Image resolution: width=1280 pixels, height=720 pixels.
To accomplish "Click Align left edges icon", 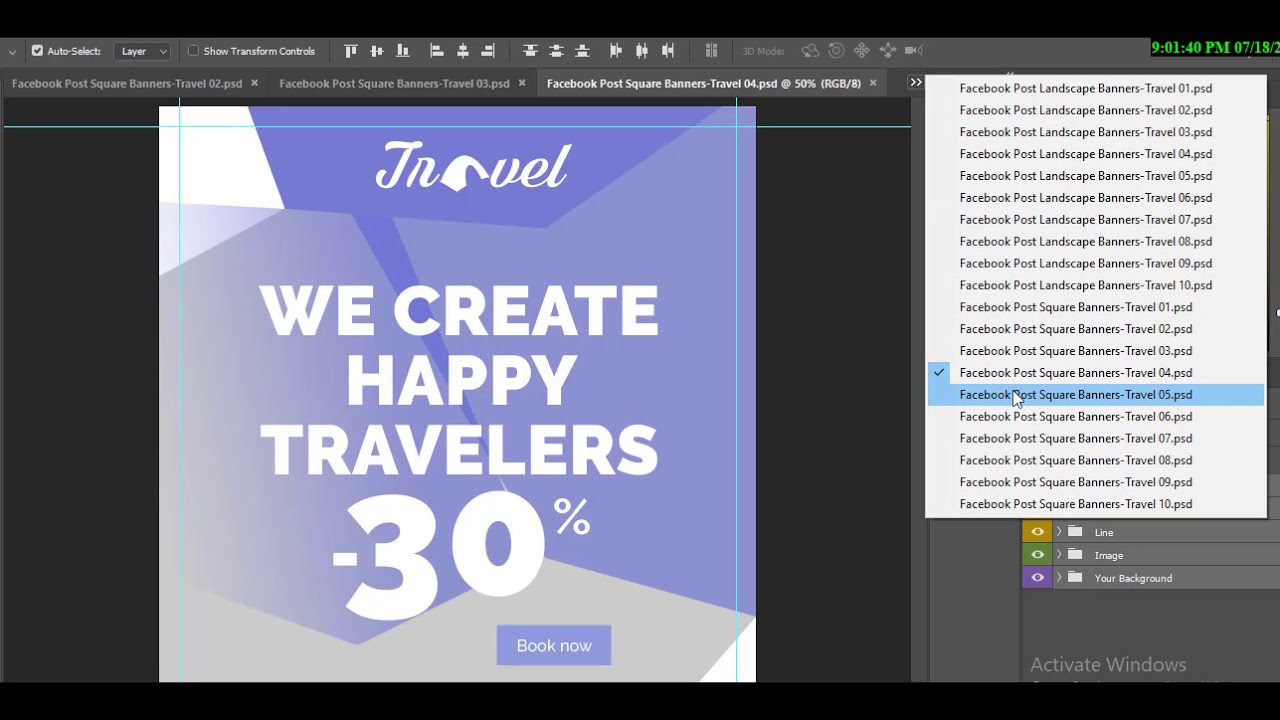I will [436, 51].
